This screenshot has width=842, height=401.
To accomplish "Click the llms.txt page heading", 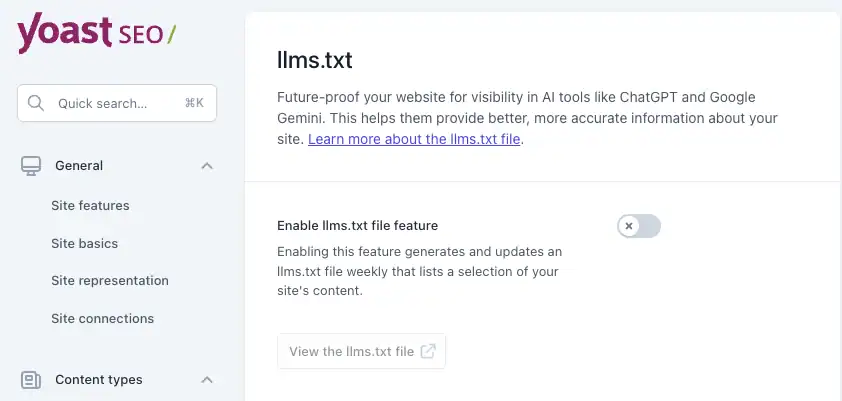I will pyautogui.click(x=314, y=60).
